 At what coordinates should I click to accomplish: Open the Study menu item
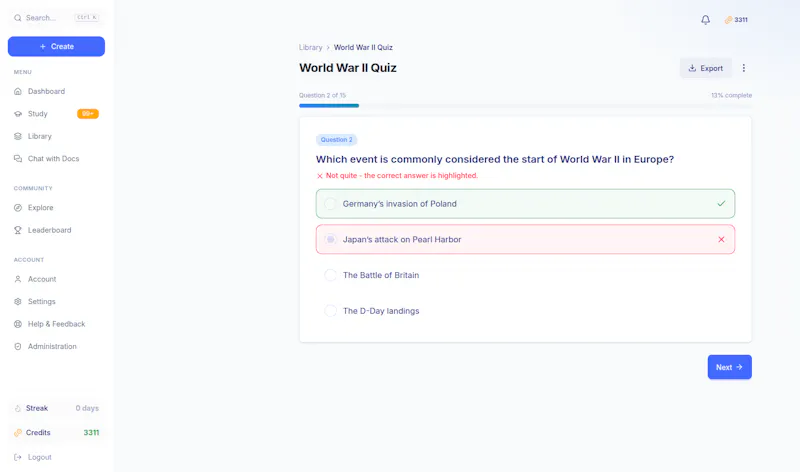click(x=56, y=114)
